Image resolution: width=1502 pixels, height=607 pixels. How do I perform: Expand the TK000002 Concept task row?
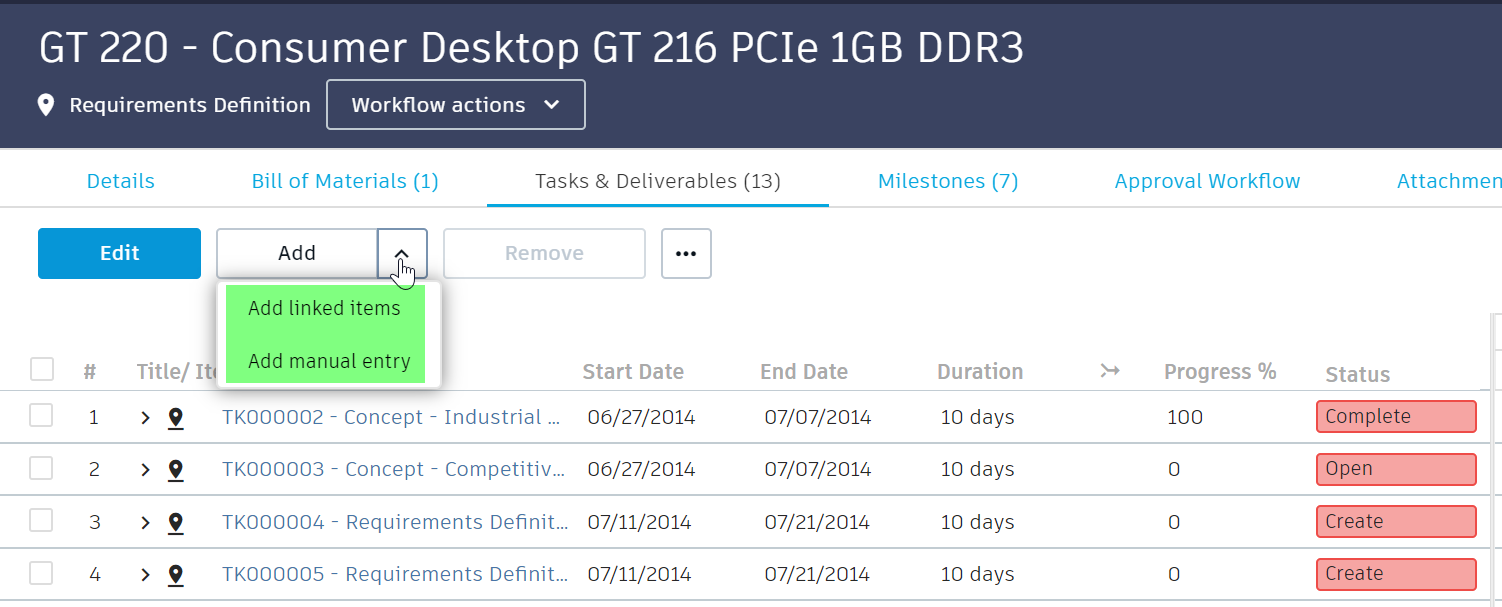[145, 417]
